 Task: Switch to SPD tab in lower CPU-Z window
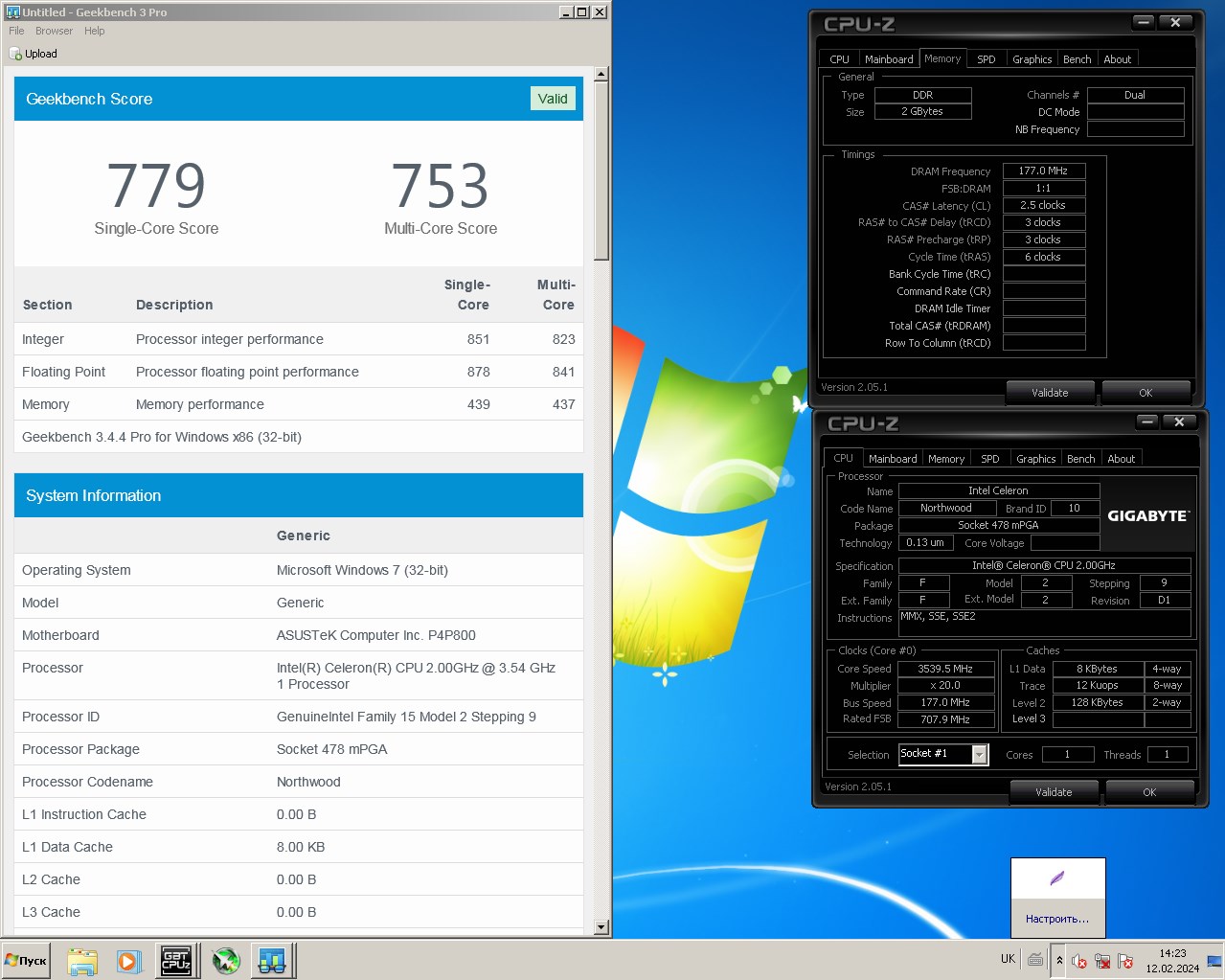989,459
